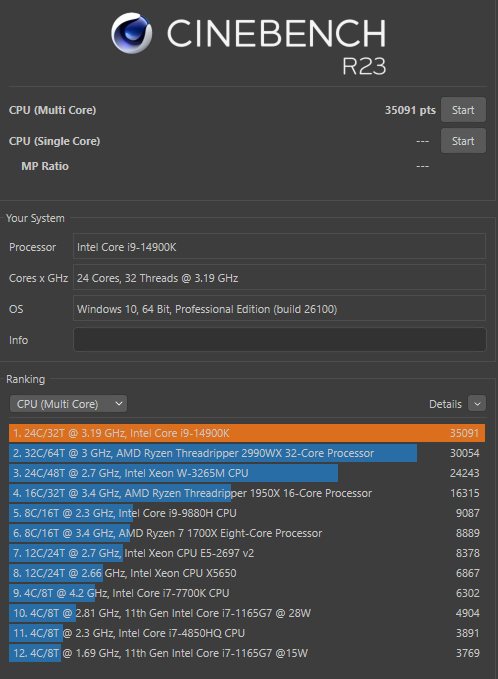
Task: Select ranking row Intel Xeon X5650
Action: [247, 573]
